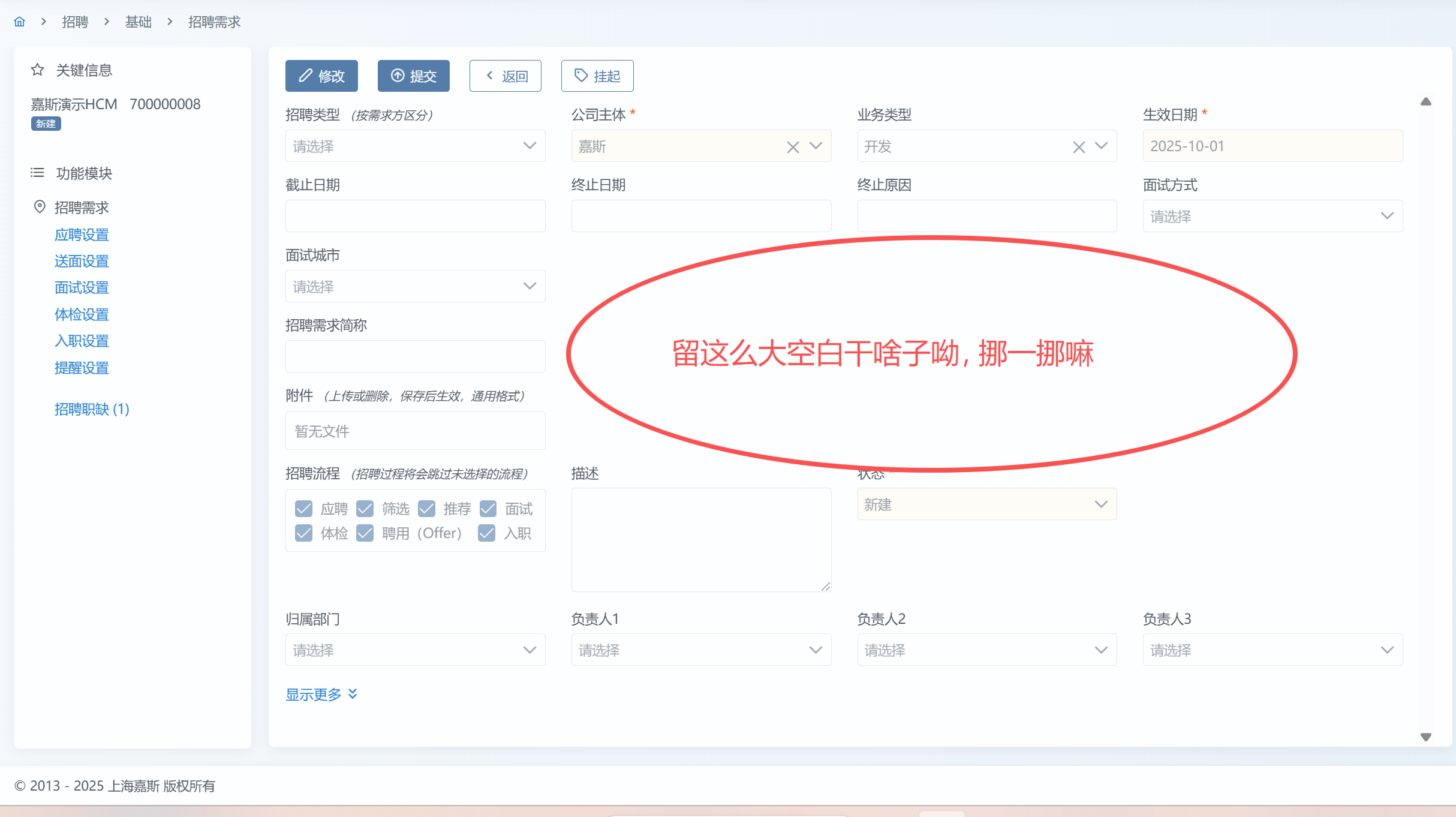Open 招聘职缺 (1) sidebar item

(92, 409)
